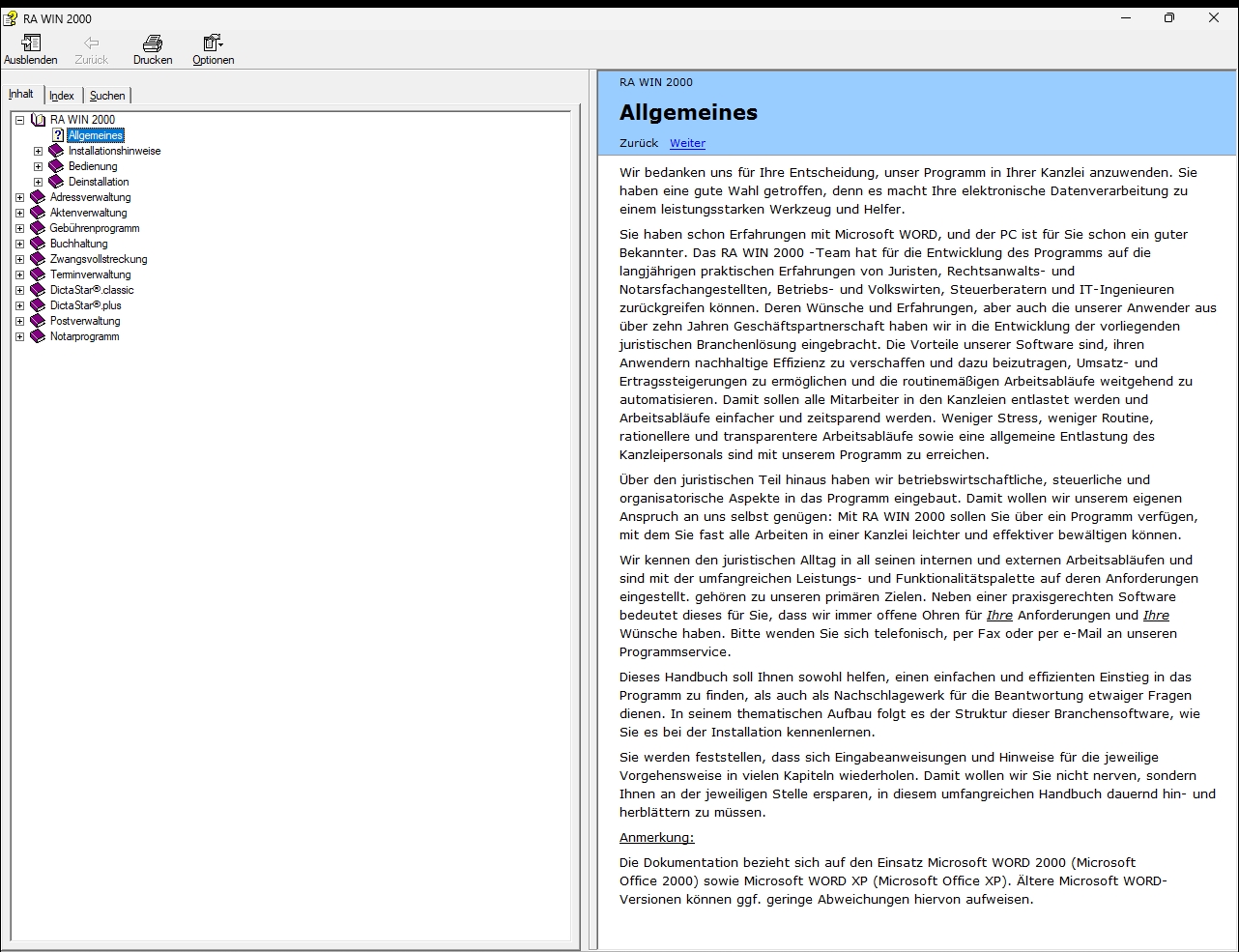Click the help icon in the title bar

click(x=11, y=18)
